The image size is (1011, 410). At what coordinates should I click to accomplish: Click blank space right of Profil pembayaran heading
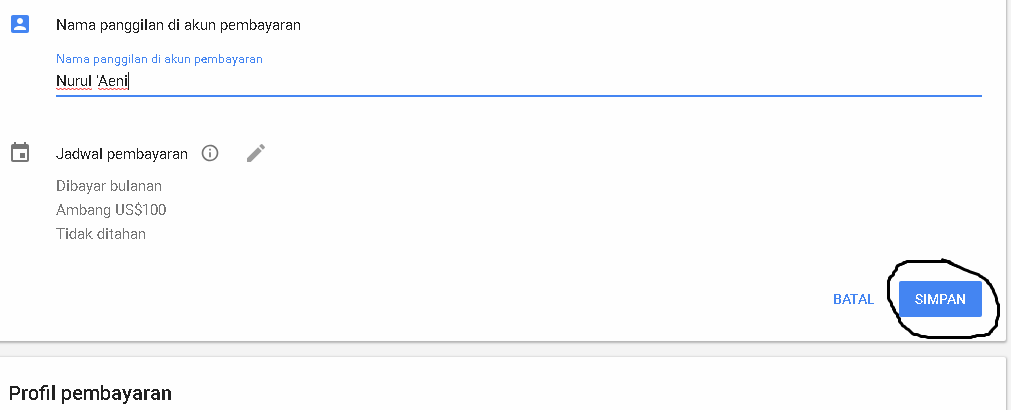pos(600,393)
